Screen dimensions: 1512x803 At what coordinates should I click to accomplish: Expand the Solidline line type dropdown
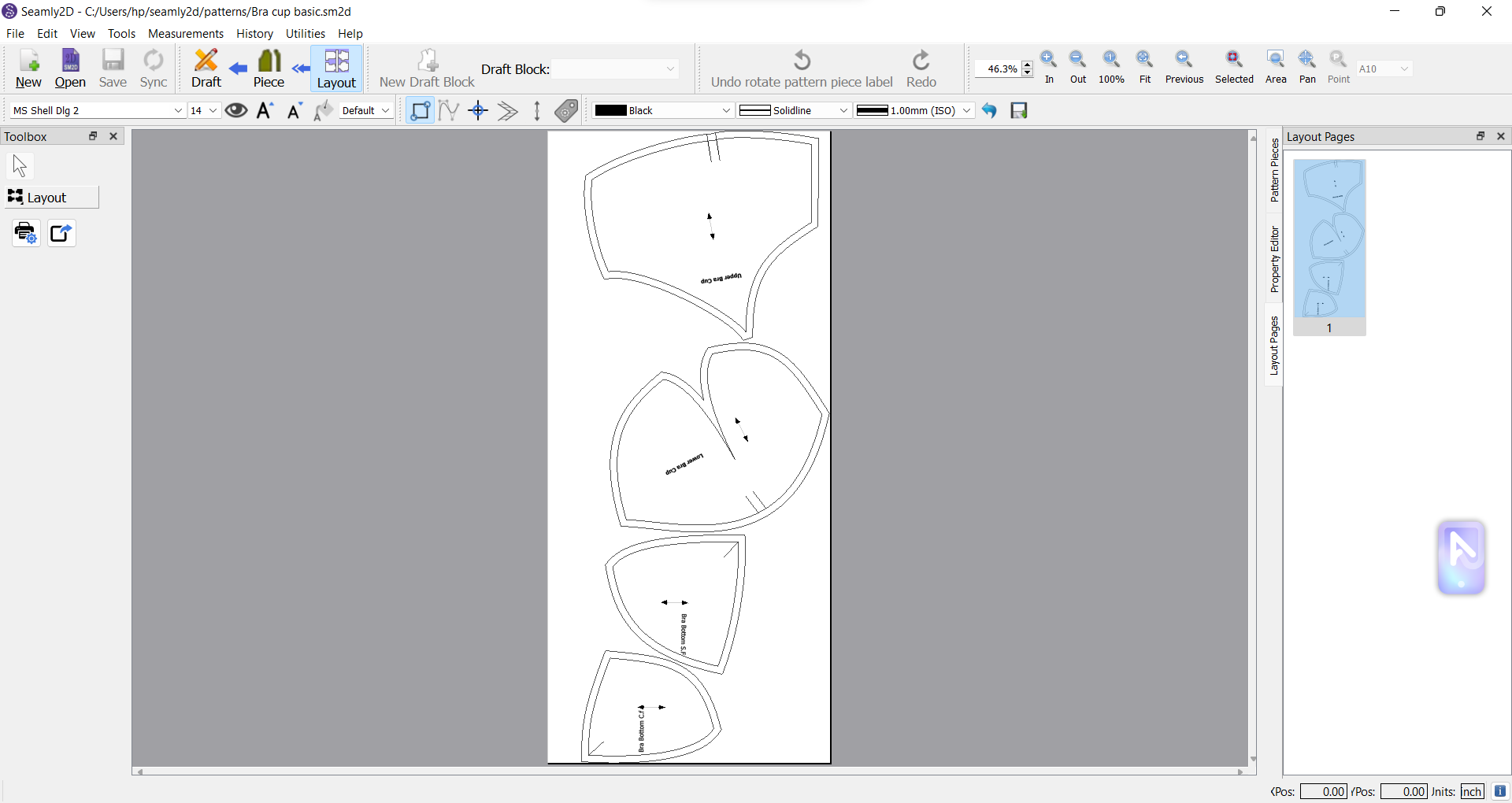794,110
